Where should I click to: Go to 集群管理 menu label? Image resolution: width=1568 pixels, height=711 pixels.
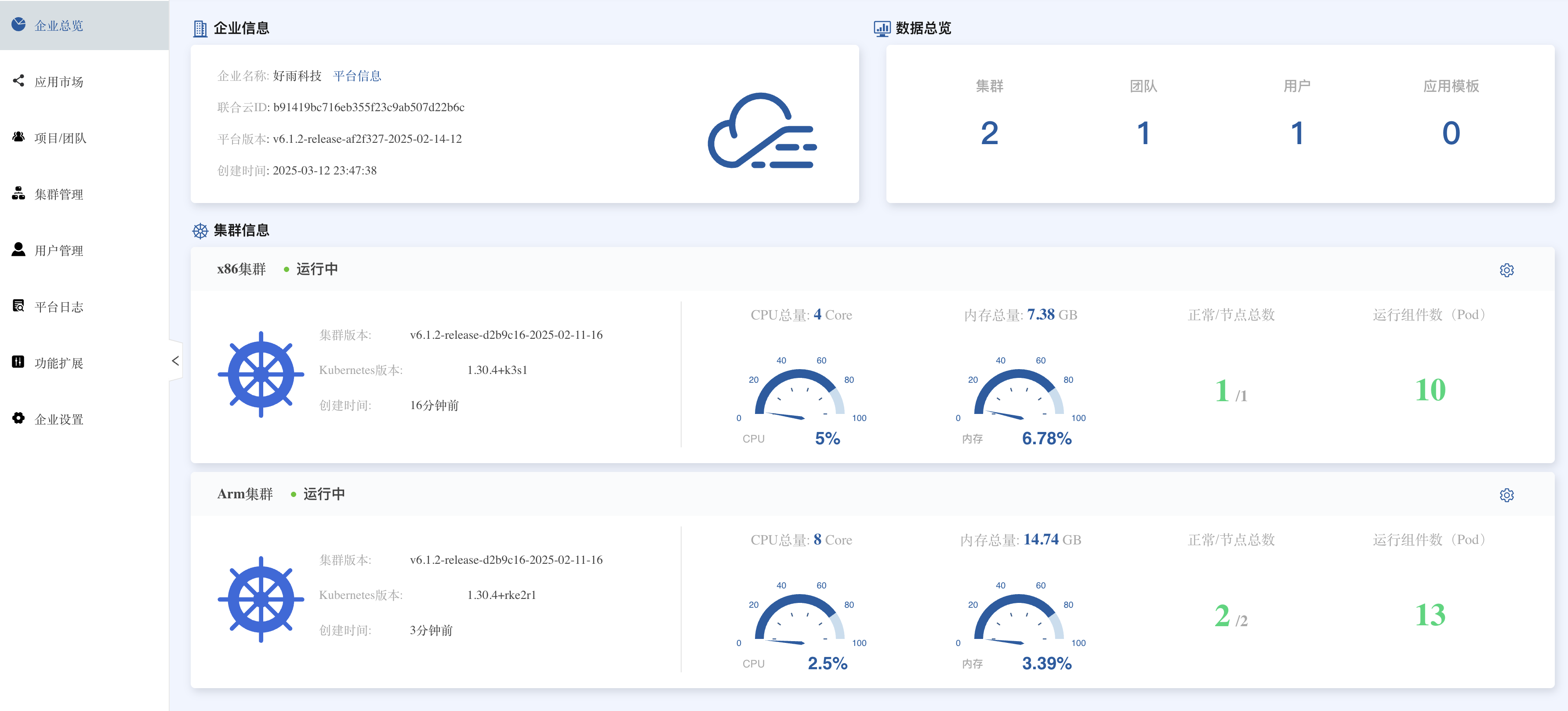click(59, 195)
